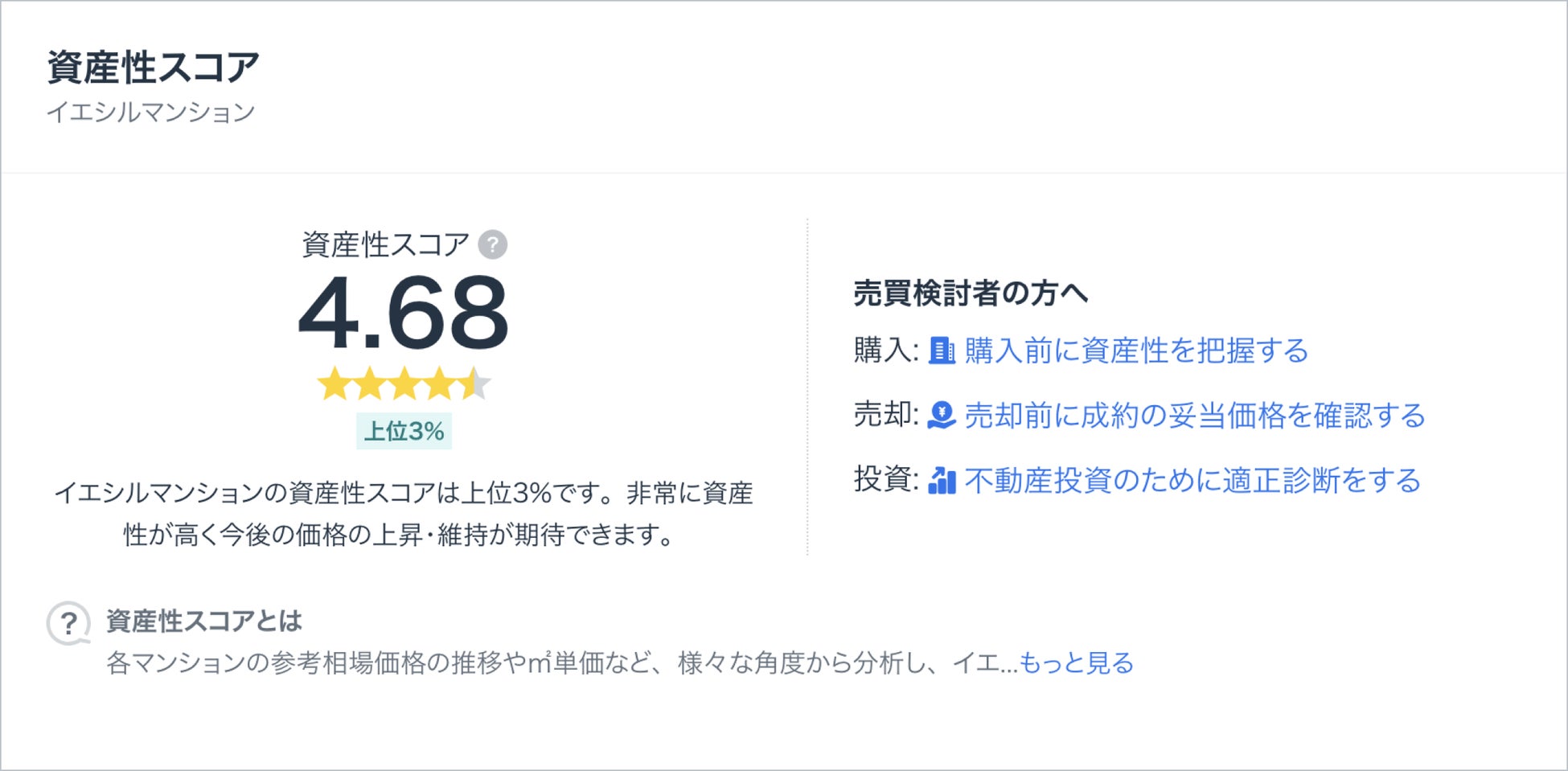Click the yellow star rating row
The height and width of the screenshot is (771, 1568).
pyautogui.click(x=404, y=384)
